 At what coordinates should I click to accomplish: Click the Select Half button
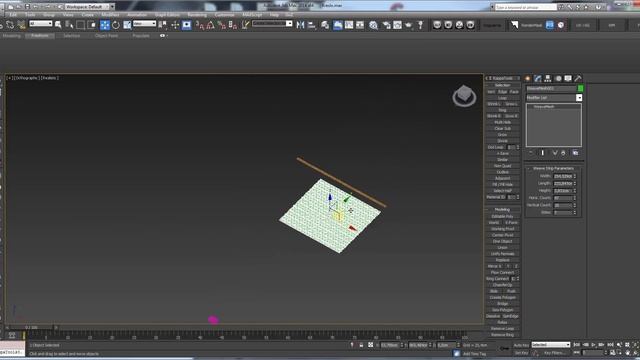502,191
